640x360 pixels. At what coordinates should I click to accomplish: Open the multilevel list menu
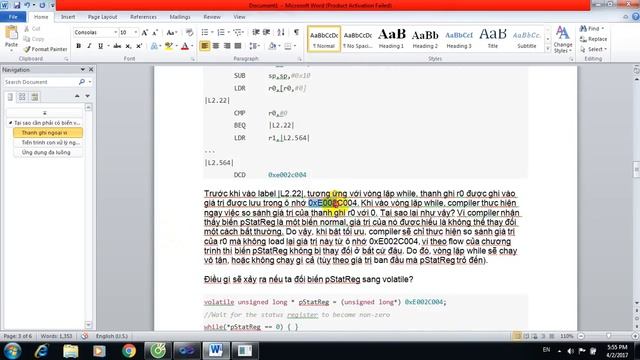tap(238, 32)
